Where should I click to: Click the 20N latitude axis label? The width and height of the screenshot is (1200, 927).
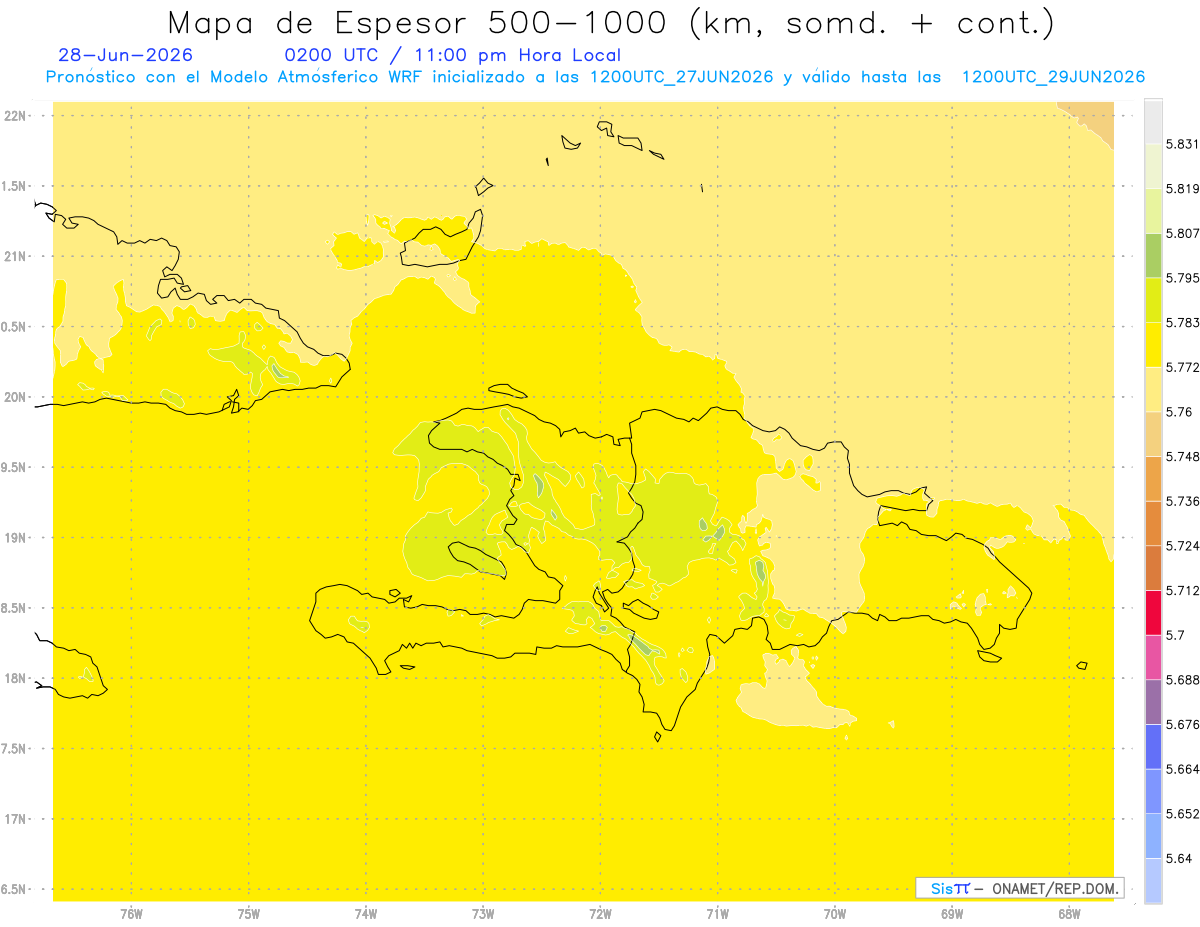[x=14, y=397]
